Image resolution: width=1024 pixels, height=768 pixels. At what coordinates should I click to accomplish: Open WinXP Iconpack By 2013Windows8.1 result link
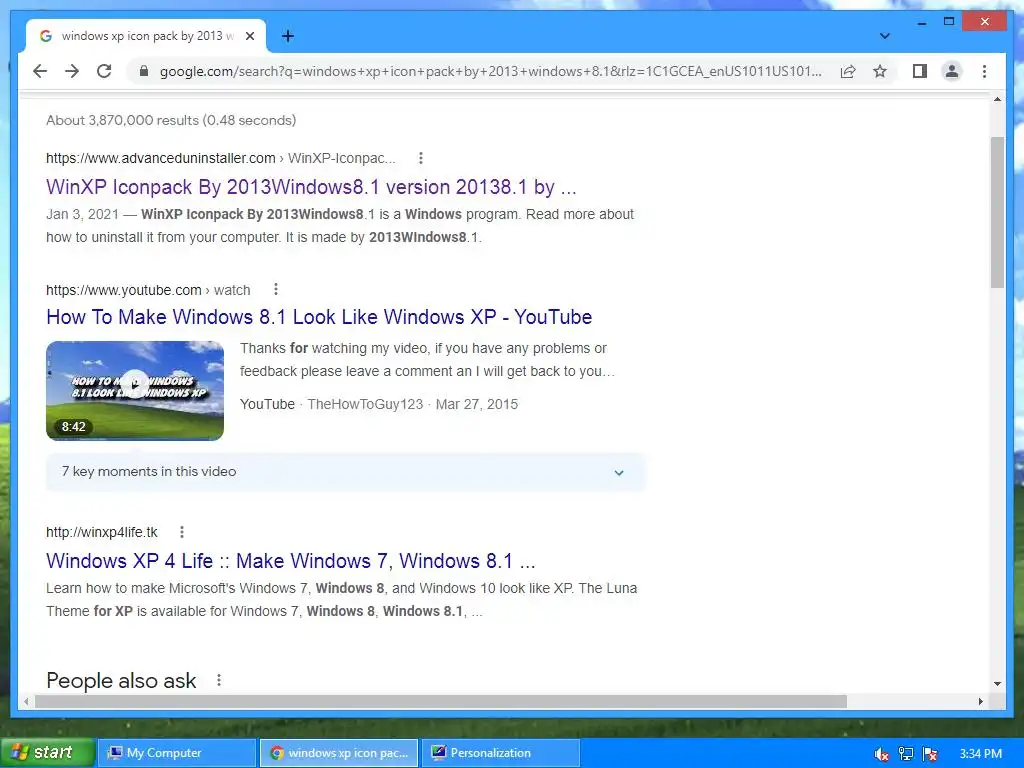tap(311, 187)
